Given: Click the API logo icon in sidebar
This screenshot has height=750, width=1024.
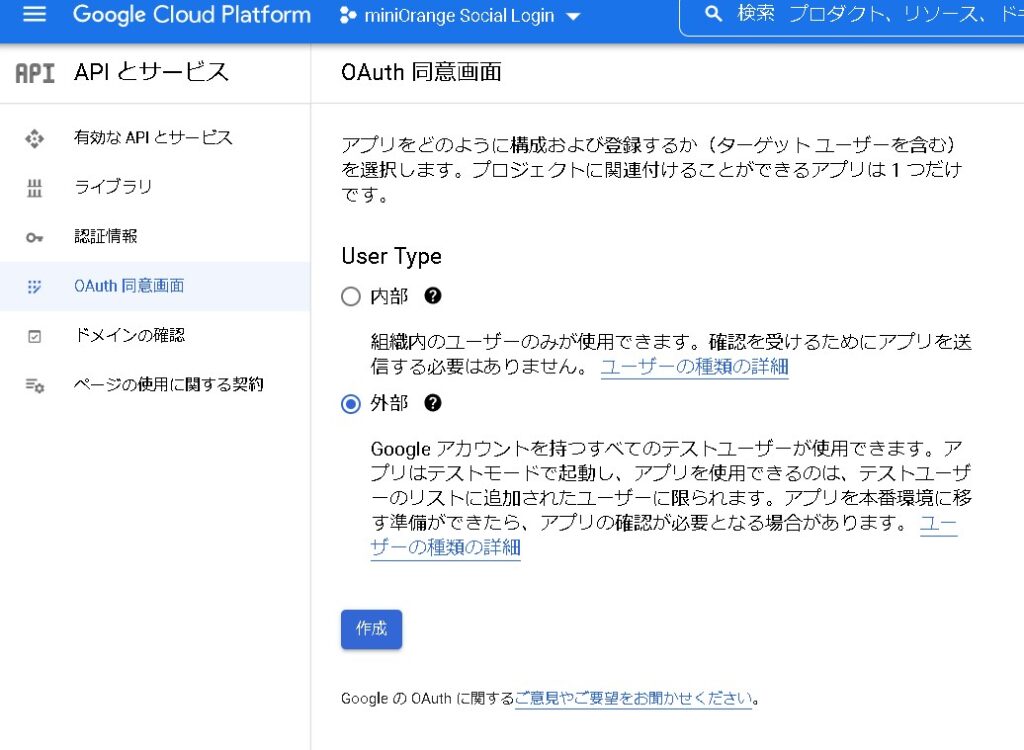Looking at the screenshot, I should (x=35, y=73).
